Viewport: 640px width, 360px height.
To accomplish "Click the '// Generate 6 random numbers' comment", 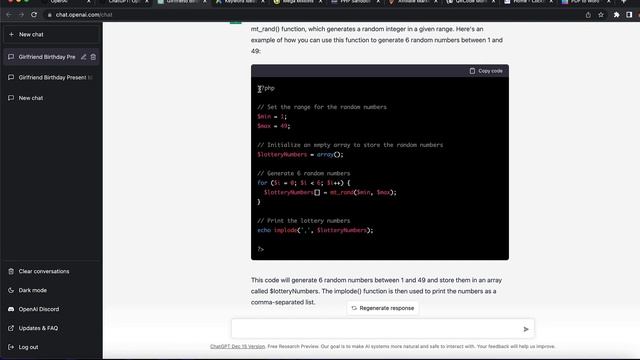I will (304, 173).
